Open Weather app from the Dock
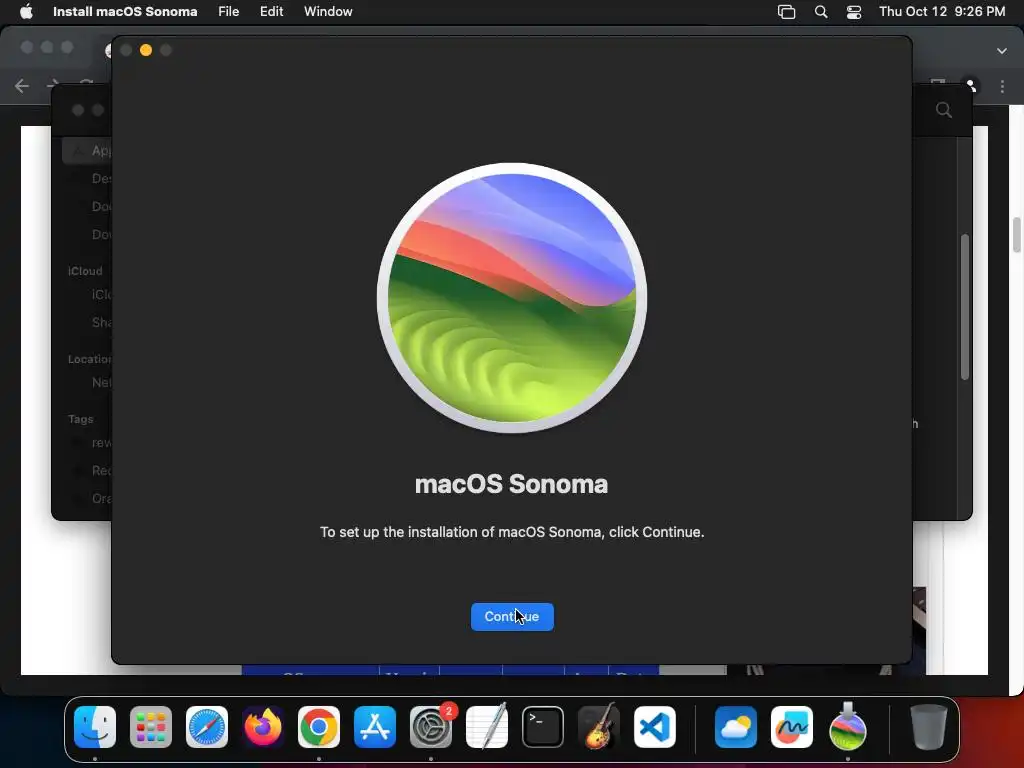The image size is (1024, 768). click(736, 727)
